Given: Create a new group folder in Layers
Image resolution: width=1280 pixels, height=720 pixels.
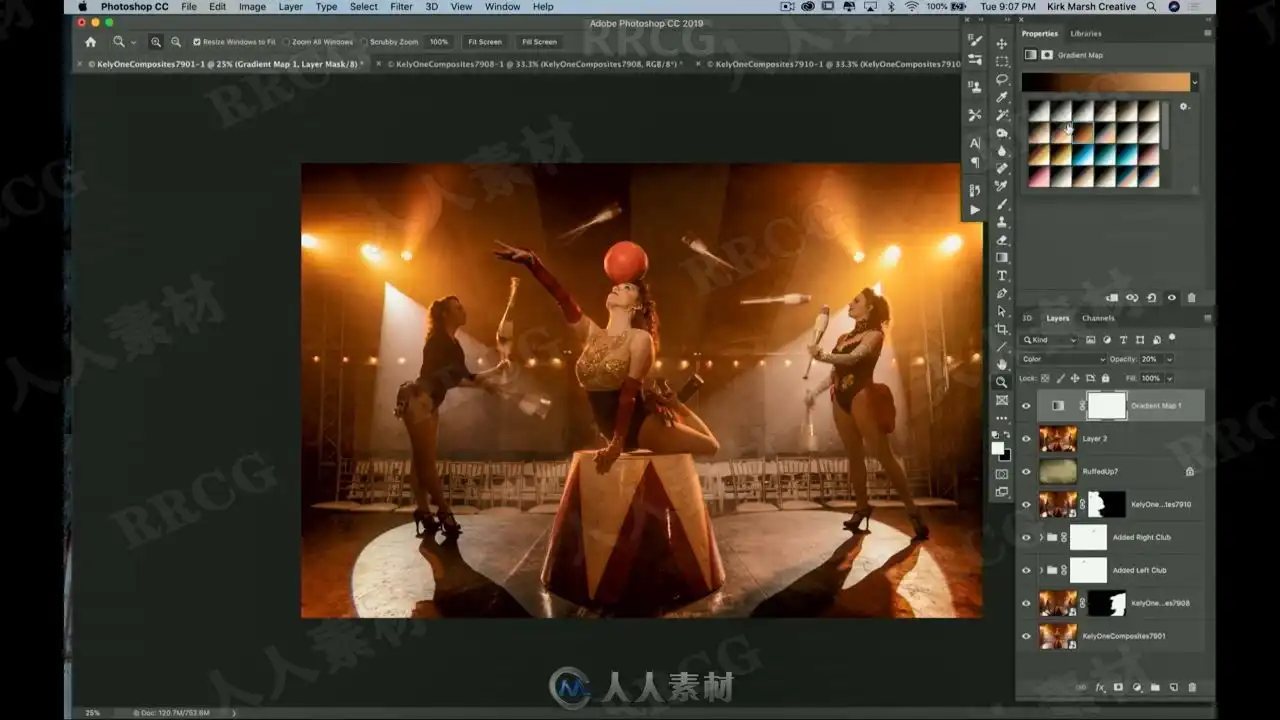Looking at the screenshot, I should pos(1155,688).
